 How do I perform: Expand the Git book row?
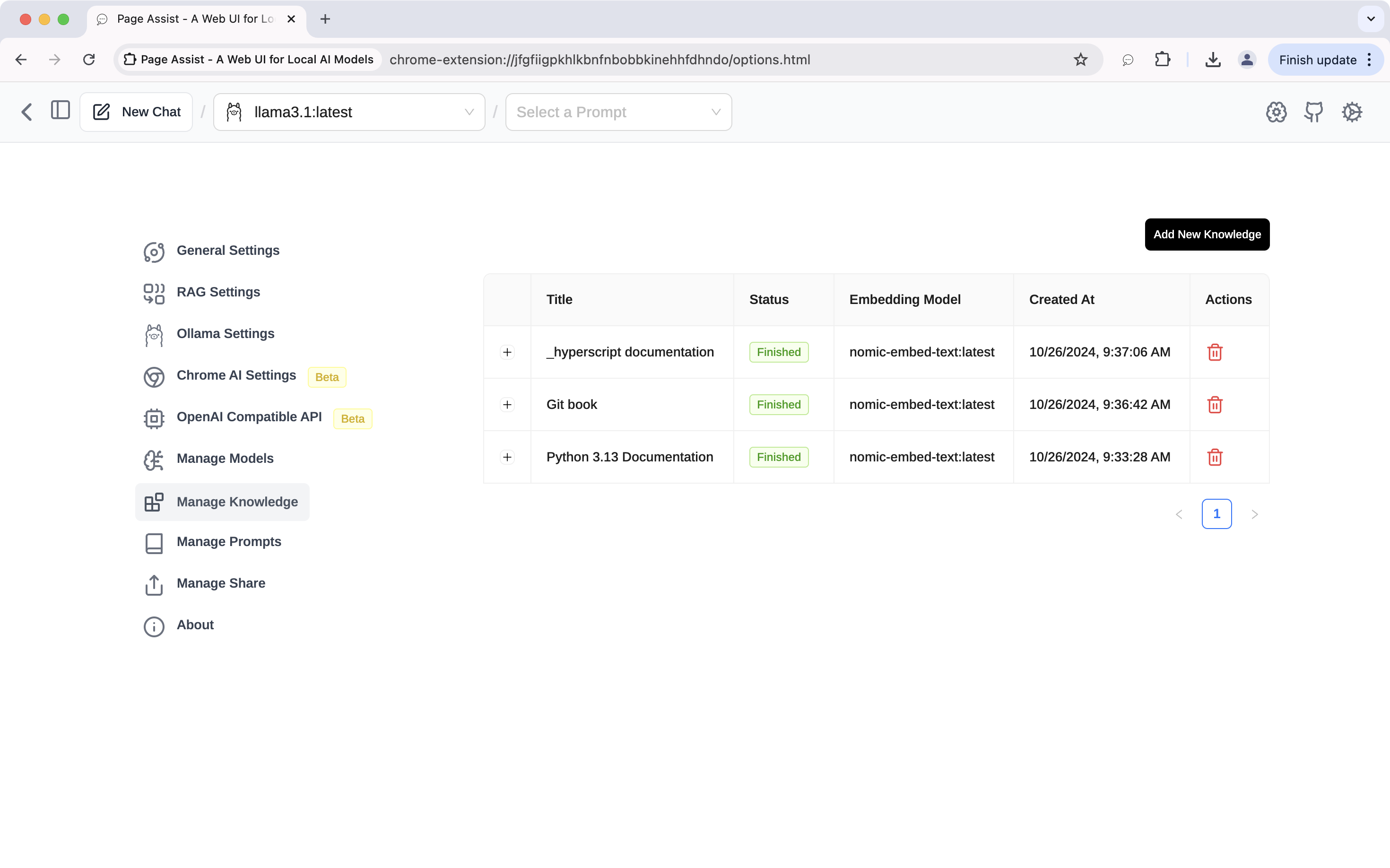[x=507, y=405]
